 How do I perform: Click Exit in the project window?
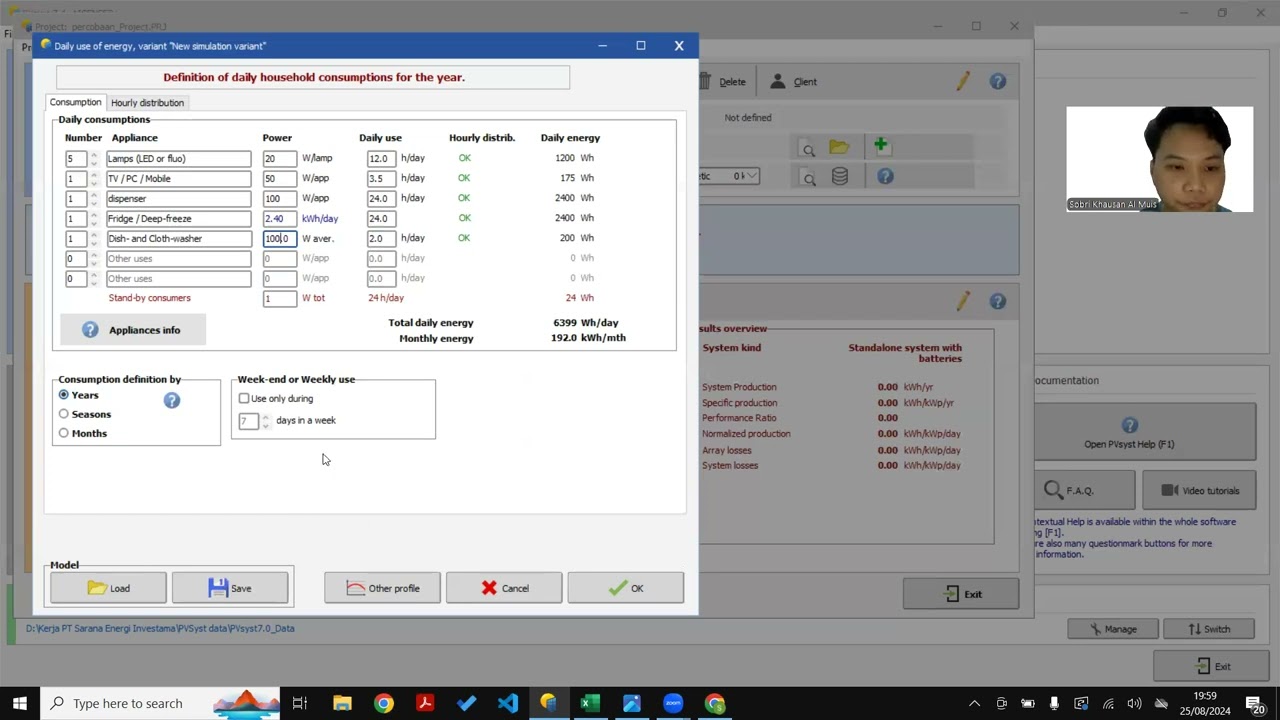pyautogui.click(x=961, y=594)
